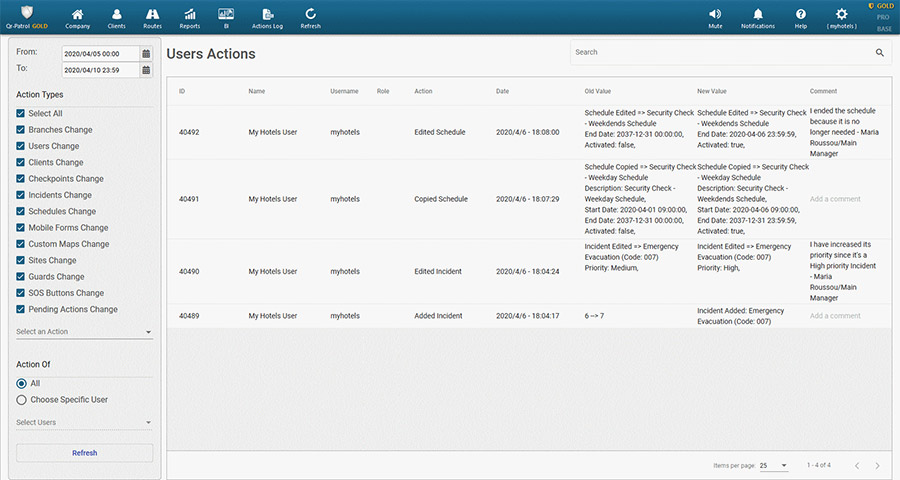Viewport: 900px width, 480px height.
Task: Expand the Select an Action dropdown
Action: click(84, 332)
